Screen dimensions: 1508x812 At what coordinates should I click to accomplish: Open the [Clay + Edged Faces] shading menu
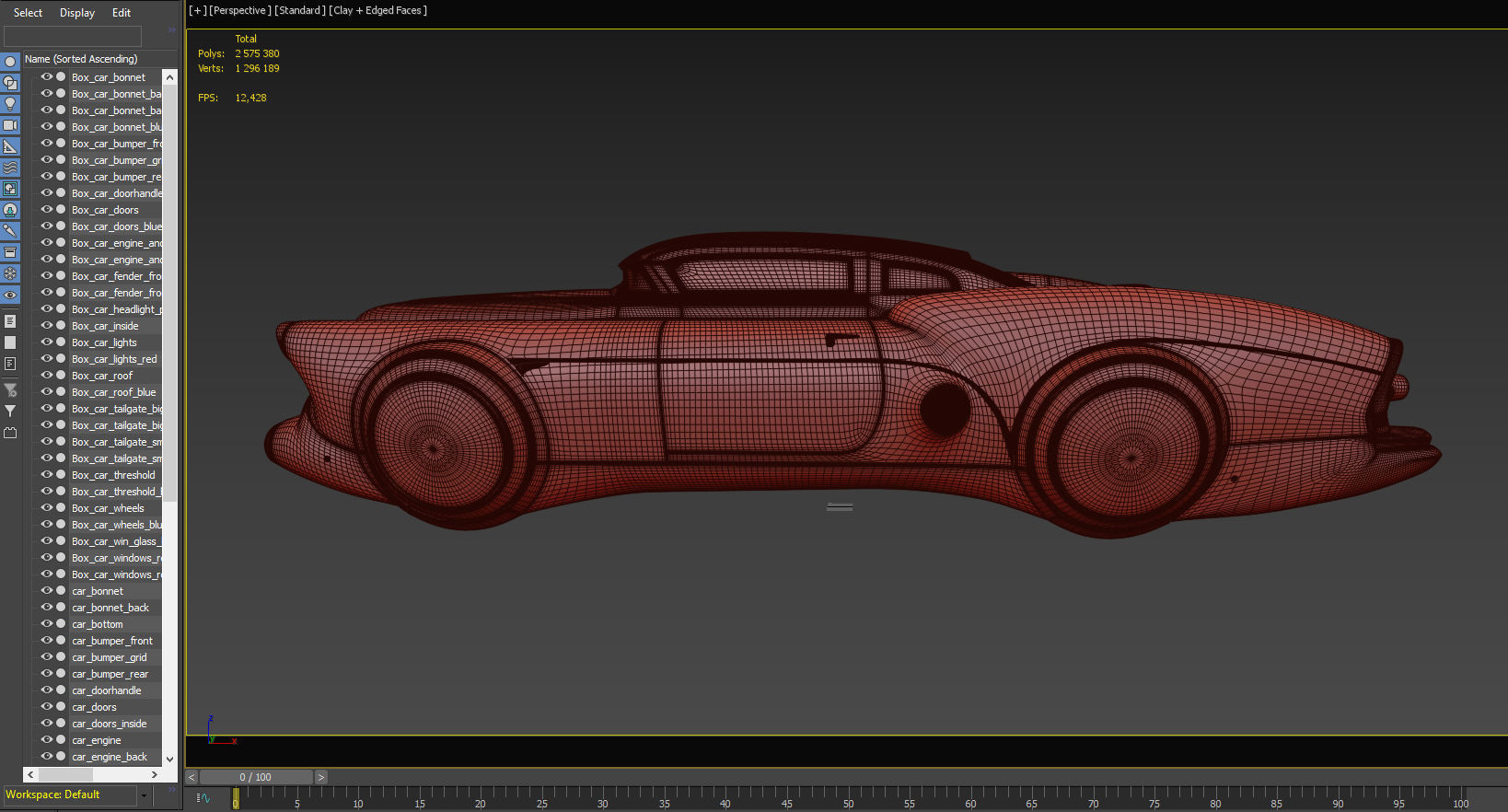pos(378,11)
